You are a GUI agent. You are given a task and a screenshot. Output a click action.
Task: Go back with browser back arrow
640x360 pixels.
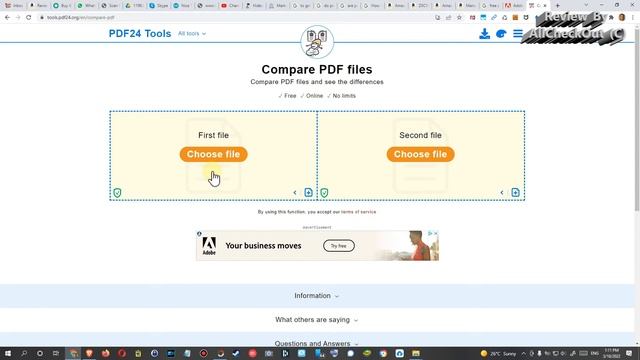[7, 18]
